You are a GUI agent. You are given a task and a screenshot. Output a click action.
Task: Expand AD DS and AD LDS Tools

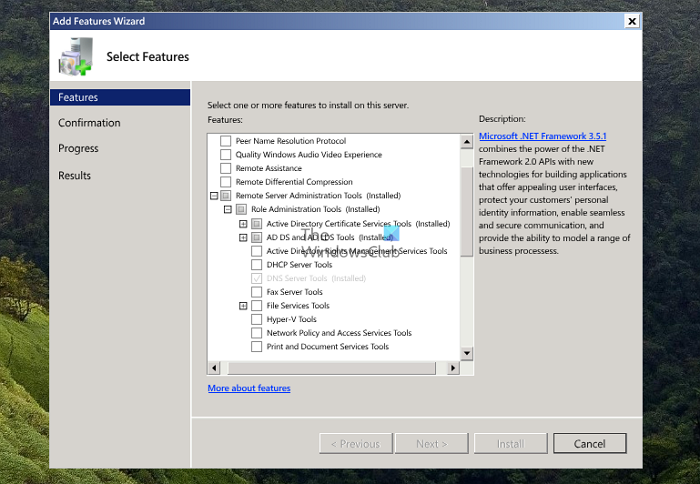coord(243,238)
